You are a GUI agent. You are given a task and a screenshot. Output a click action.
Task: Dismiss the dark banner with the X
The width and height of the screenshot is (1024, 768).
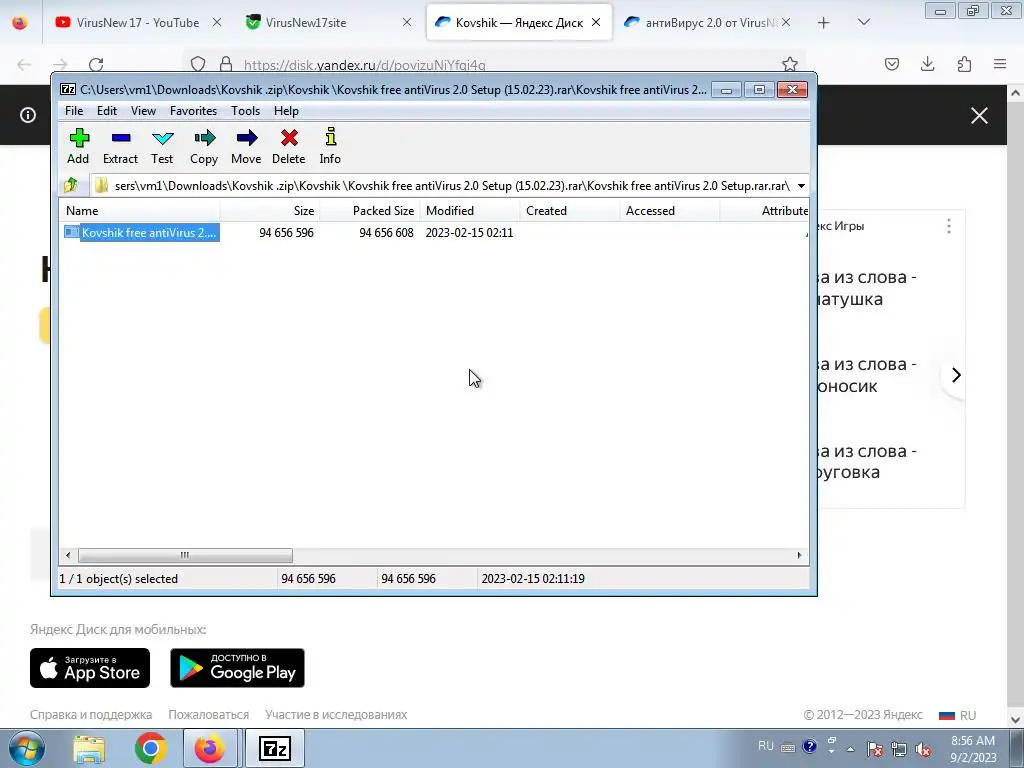pyautogui.click(x=979, y=116)
